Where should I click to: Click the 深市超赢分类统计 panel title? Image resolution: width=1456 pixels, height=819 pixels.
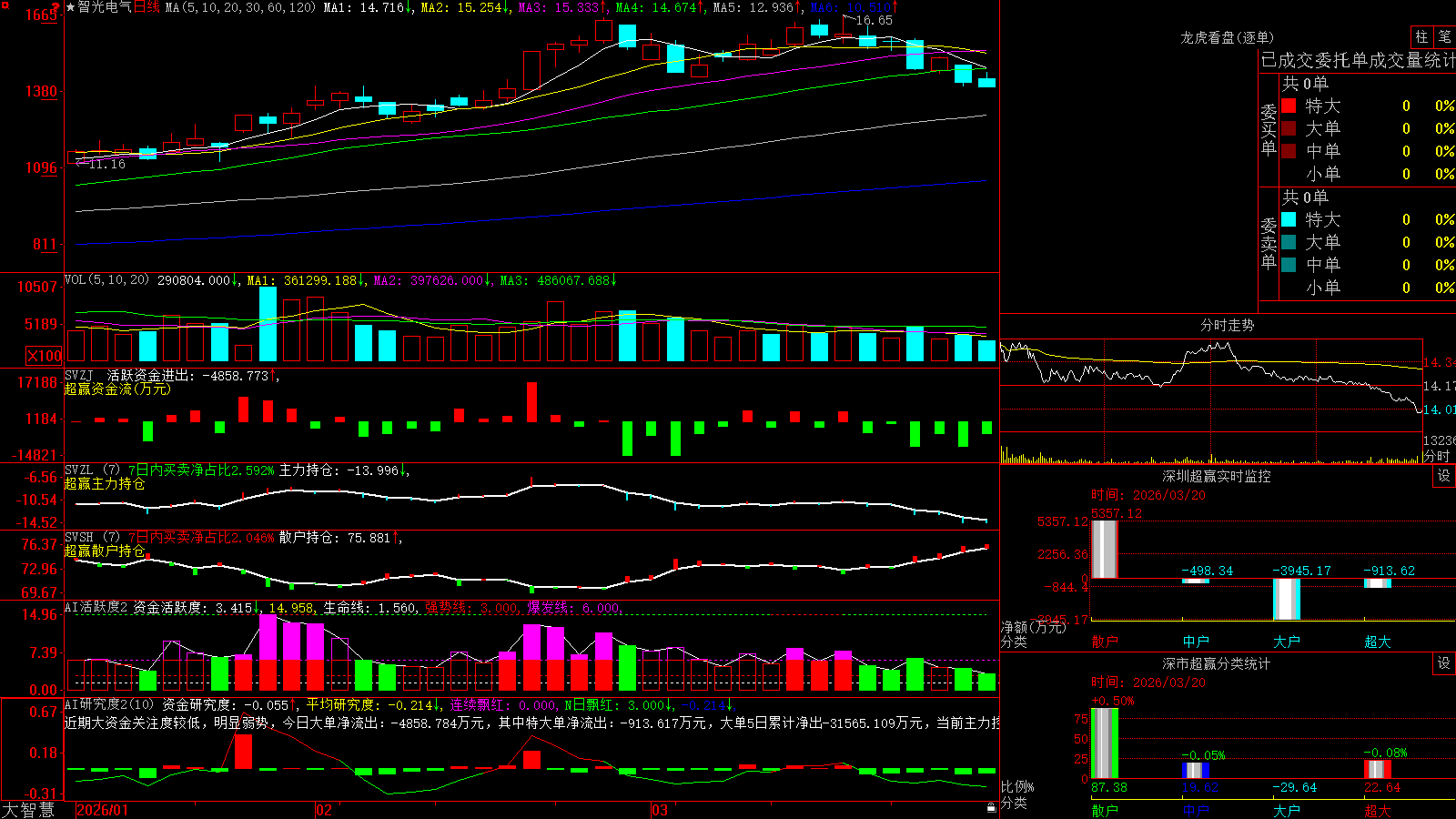[x=1216, y=663]
